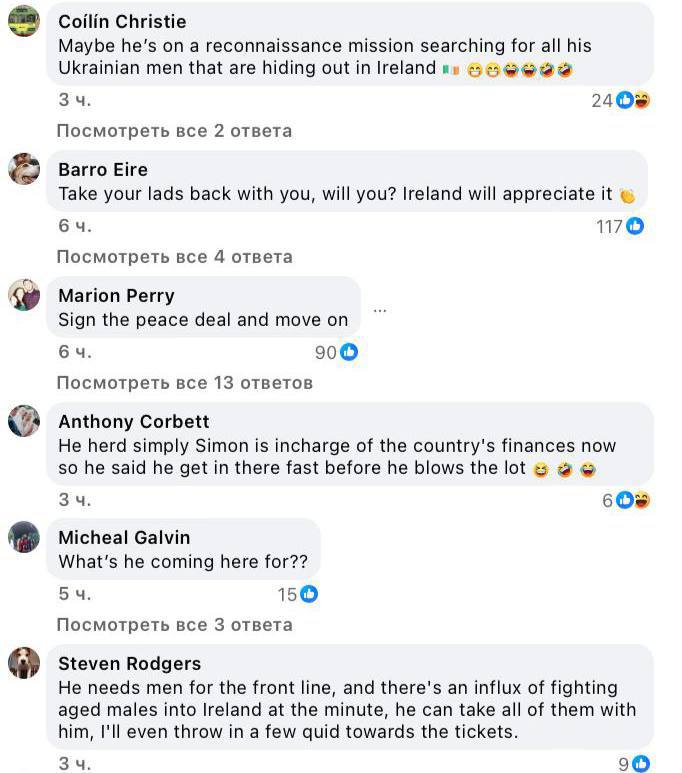Open Steven Rodgers' dog avatar
Image resolution: width=682 pixels, height=773 pixels.
coord(24,663)
